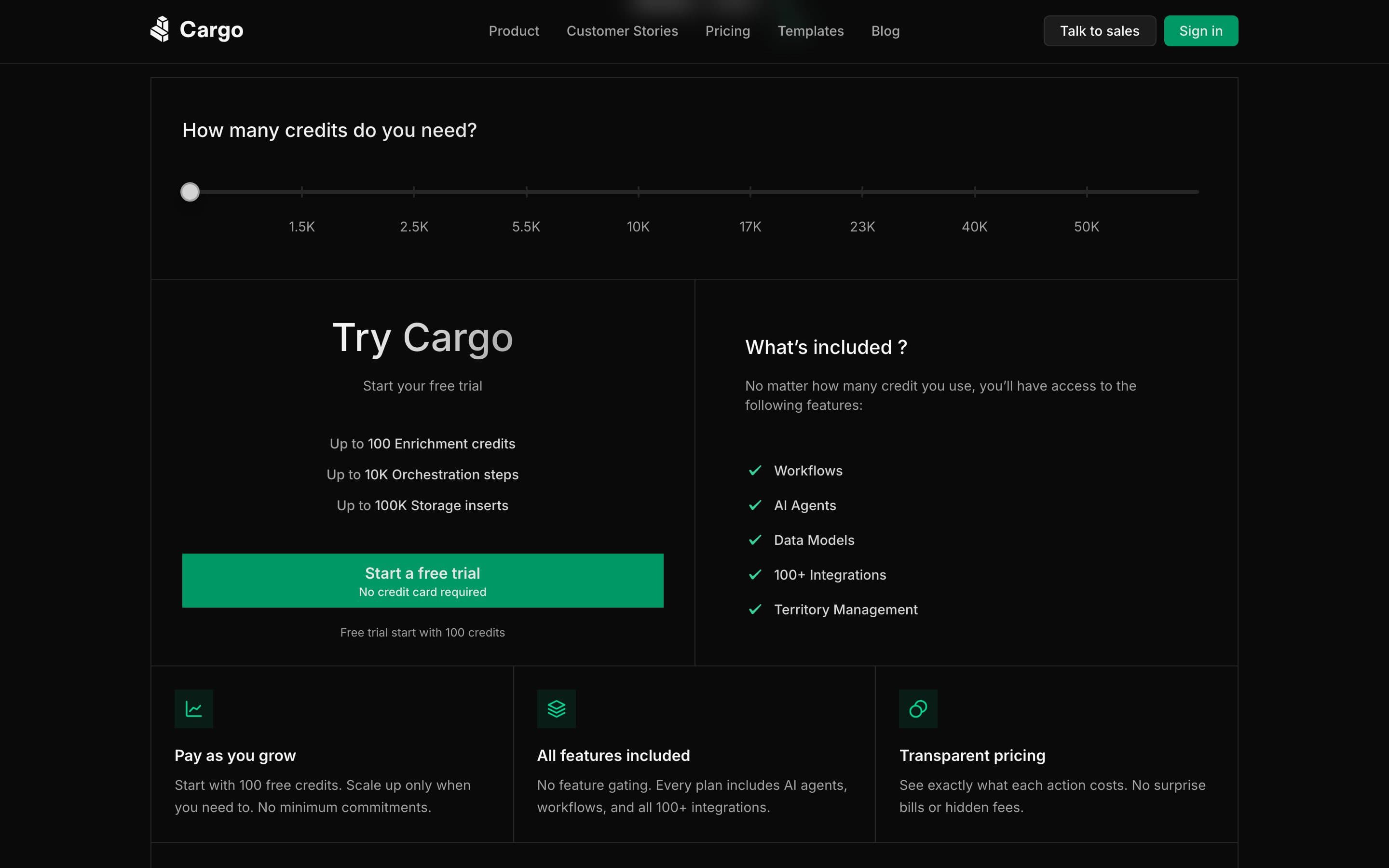Set credits slider to 5.5K tick
Screen dimensions: 1389x868
coord(526,192)
